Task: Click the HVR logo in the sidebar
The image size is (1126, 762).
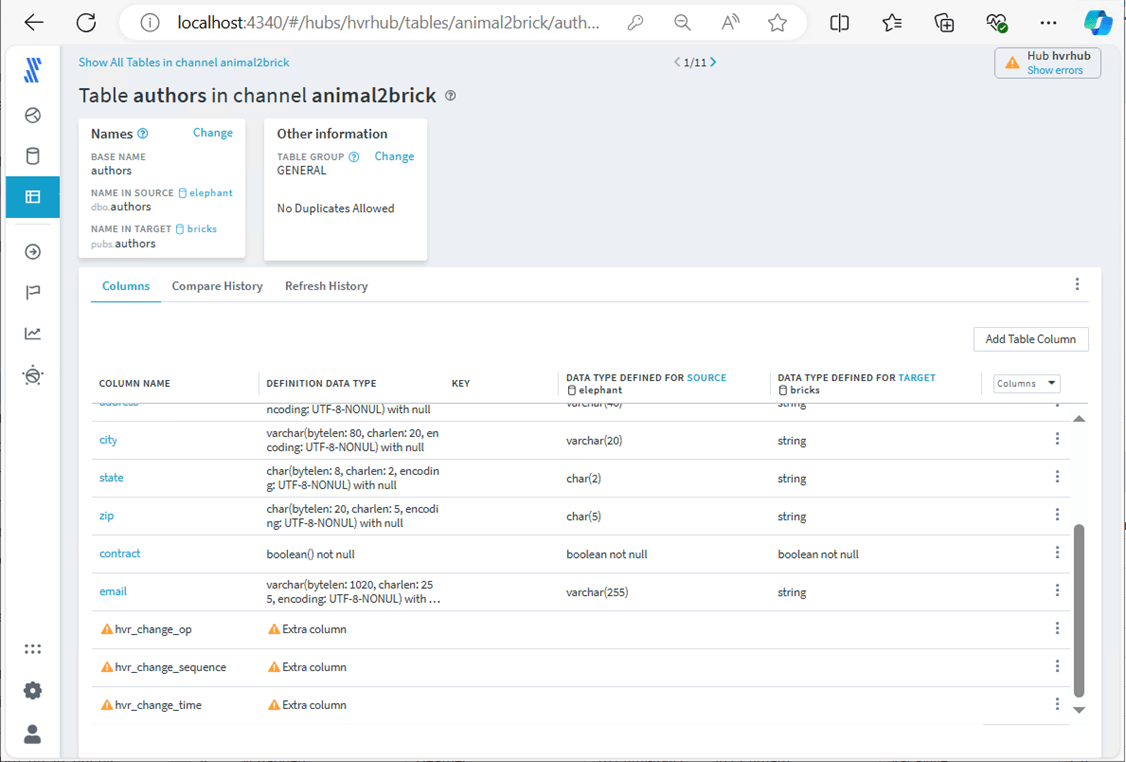Action: coord(32,70)
